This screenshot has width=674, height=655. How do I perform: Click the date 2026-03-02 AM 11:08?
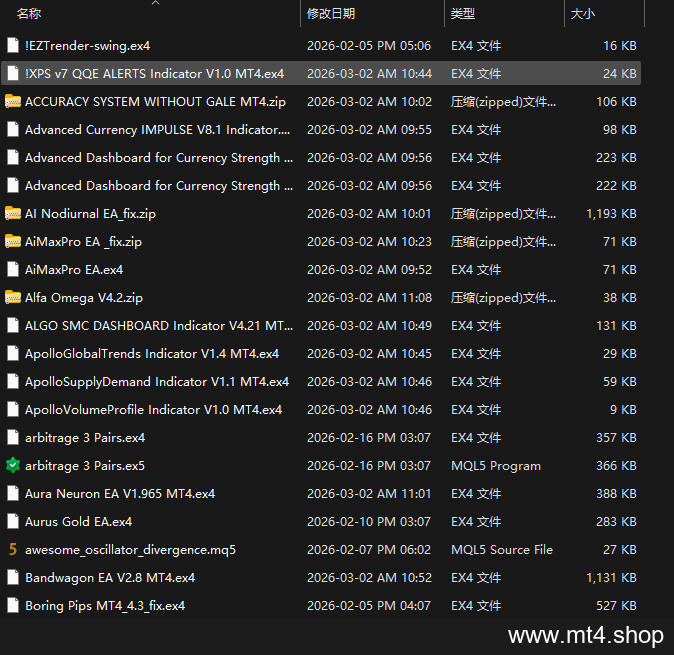(369, 297)
